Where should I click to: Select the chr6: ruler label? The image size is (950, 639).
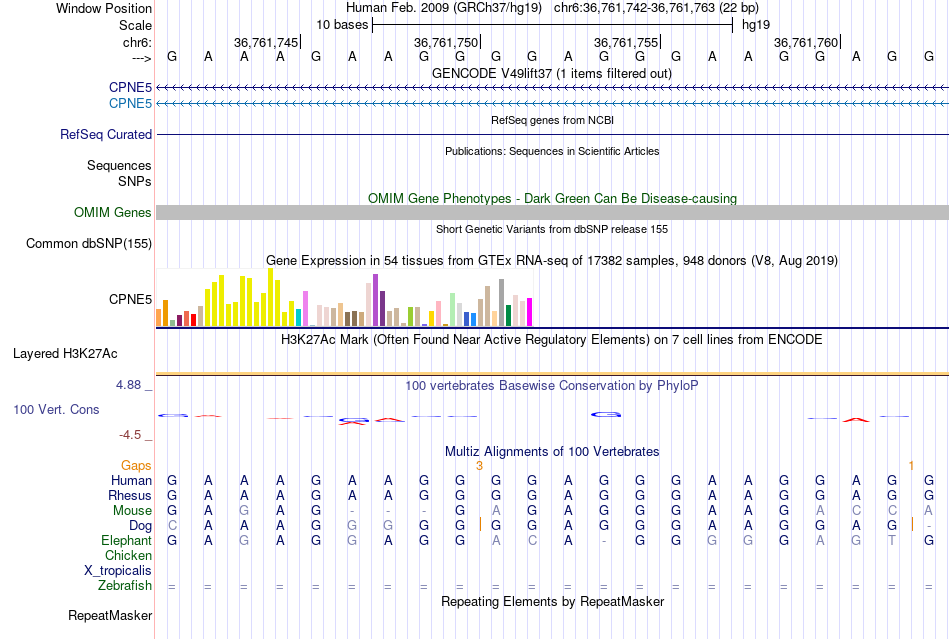pos(137,42)
